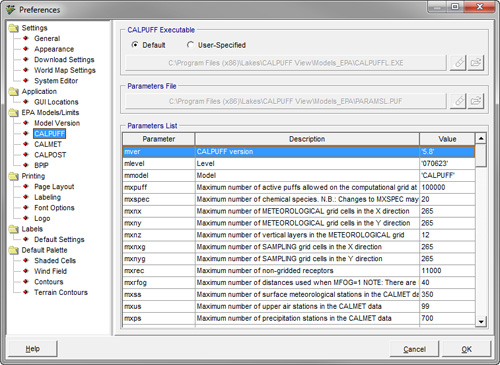This screenshot has height=365, width=500.
Task: Click the Default Palette folder icon
Action: click(14, 250)
